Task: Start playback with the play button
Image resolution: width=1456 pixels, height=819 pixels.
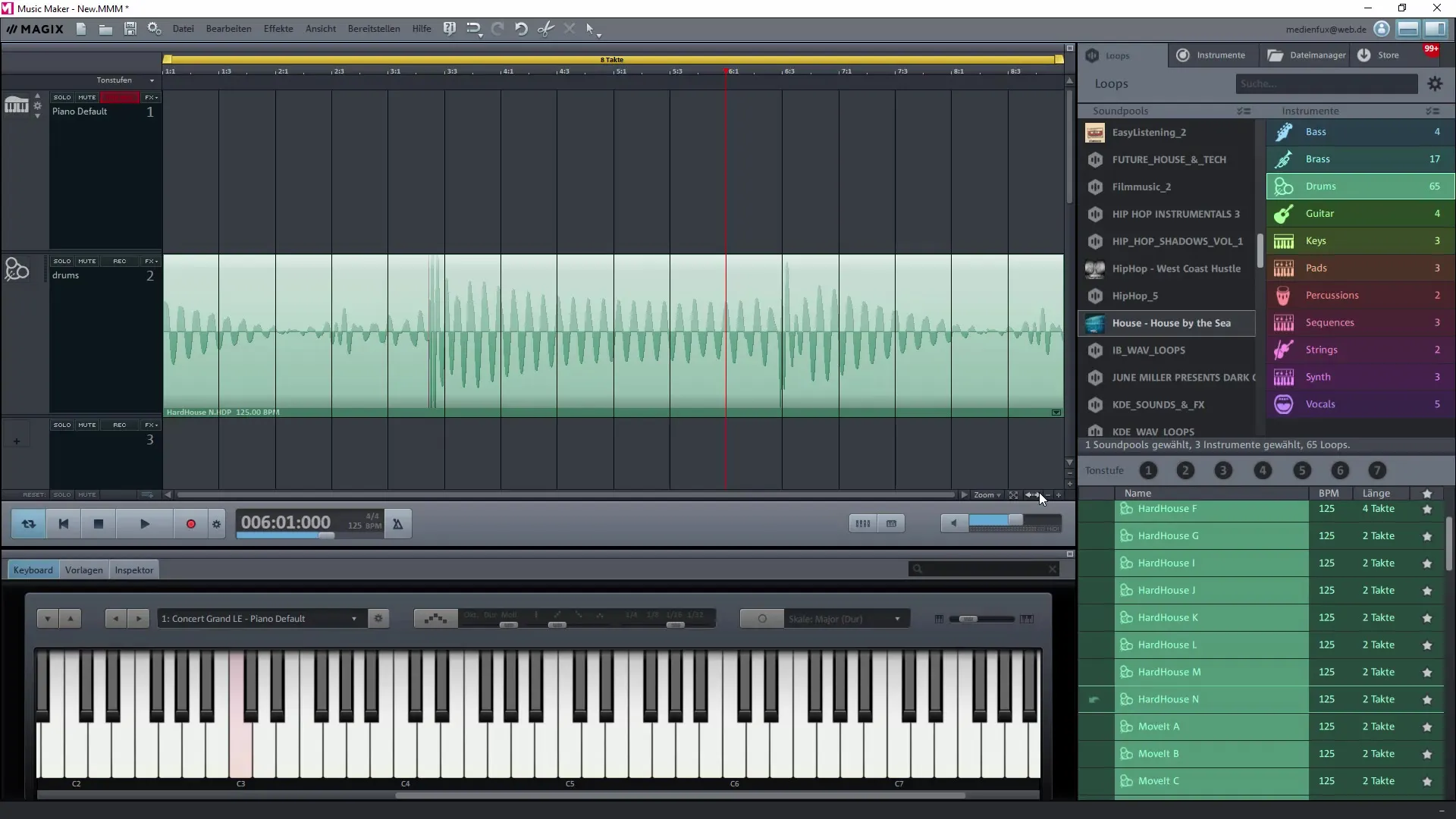Action: click(x=145, y=524)
